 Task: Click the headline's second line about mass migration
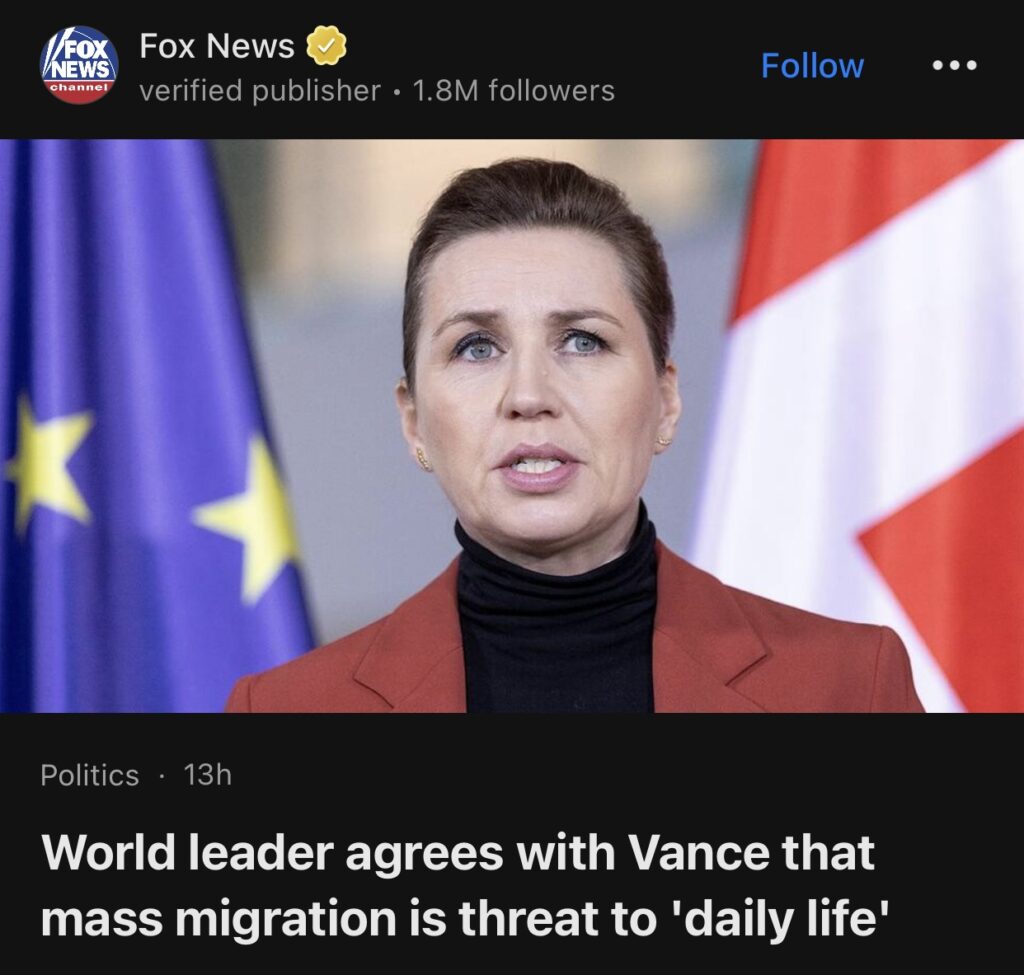tap(465, 918)
